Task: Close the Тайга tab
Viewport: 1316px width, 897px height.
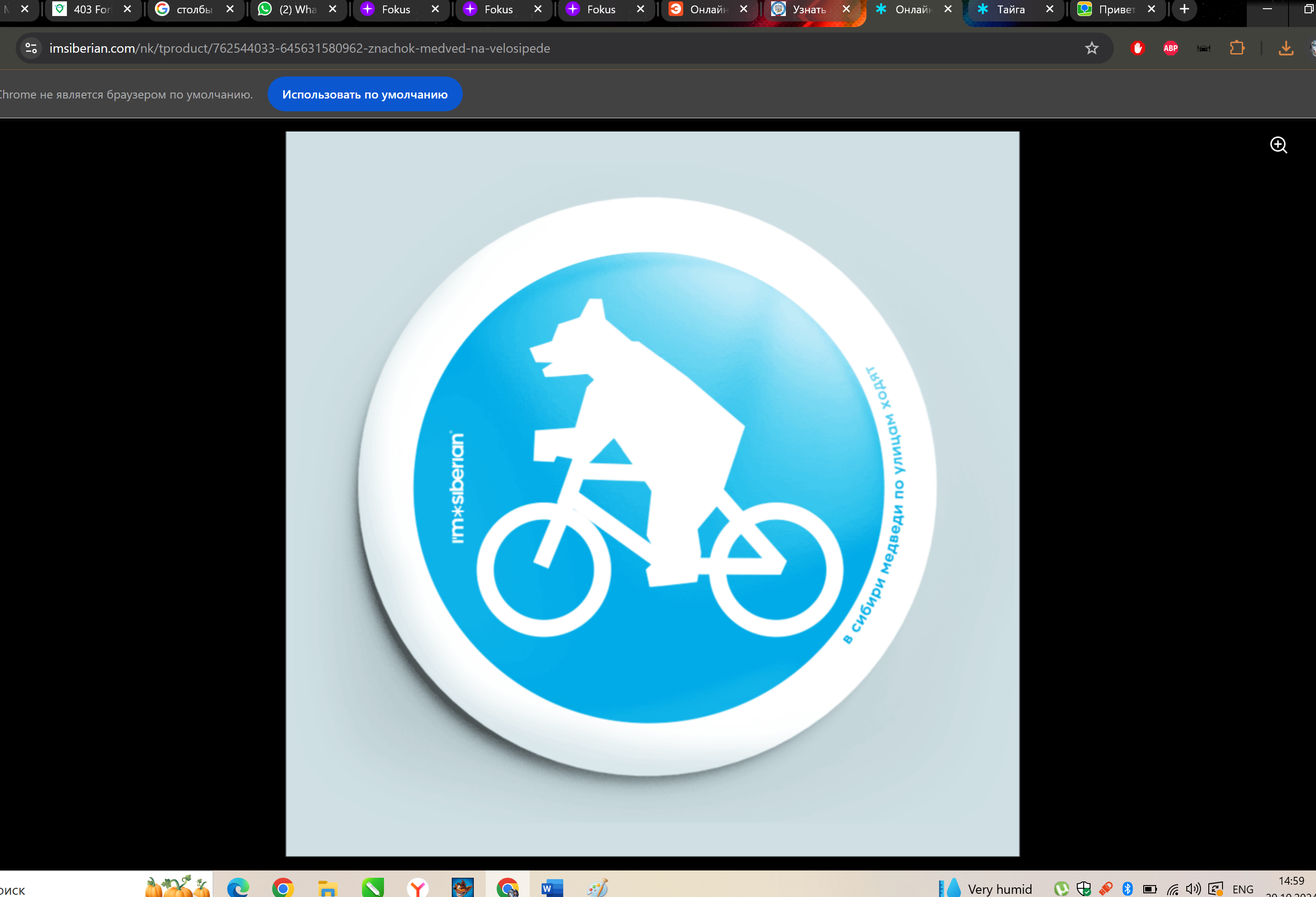Action: pos(1049,9)
